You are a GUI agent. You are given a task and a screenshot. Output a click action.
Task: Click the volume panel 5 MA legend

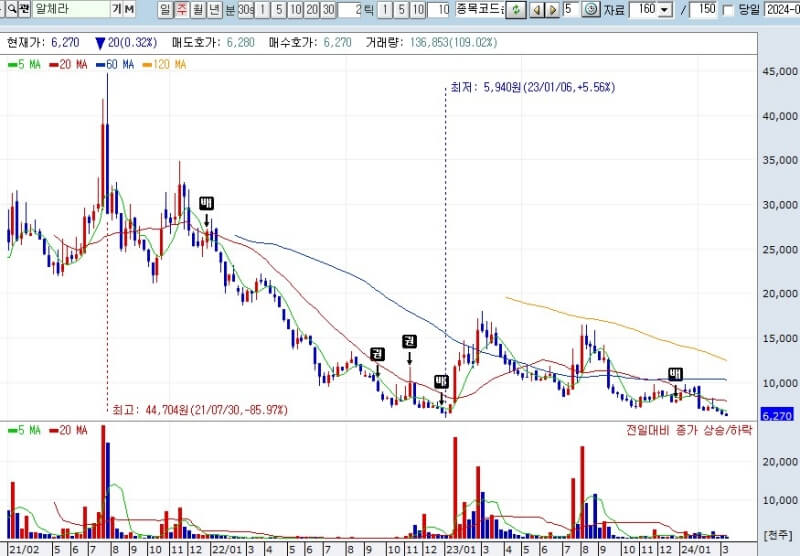[x=24, y=430]
